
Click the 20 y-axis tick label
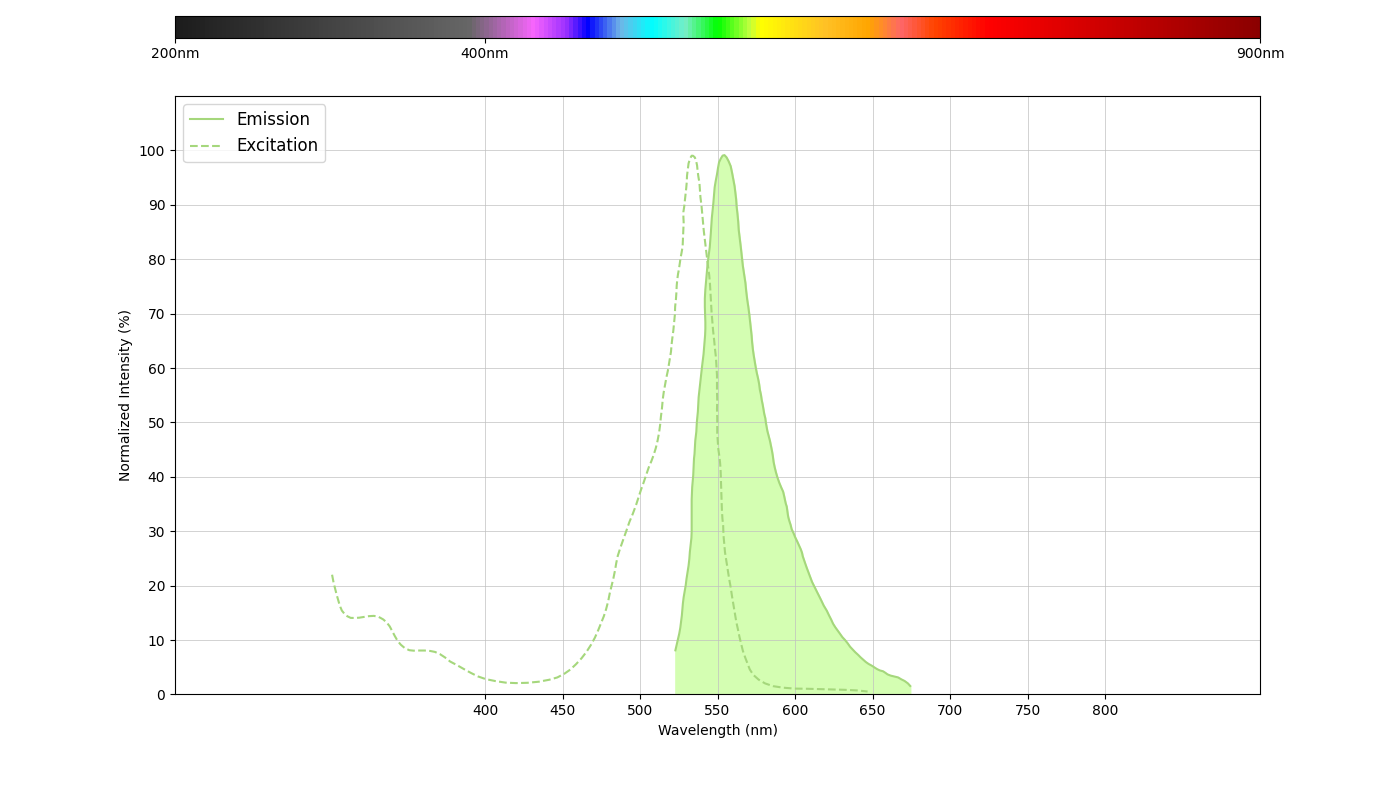coord(156,586)
